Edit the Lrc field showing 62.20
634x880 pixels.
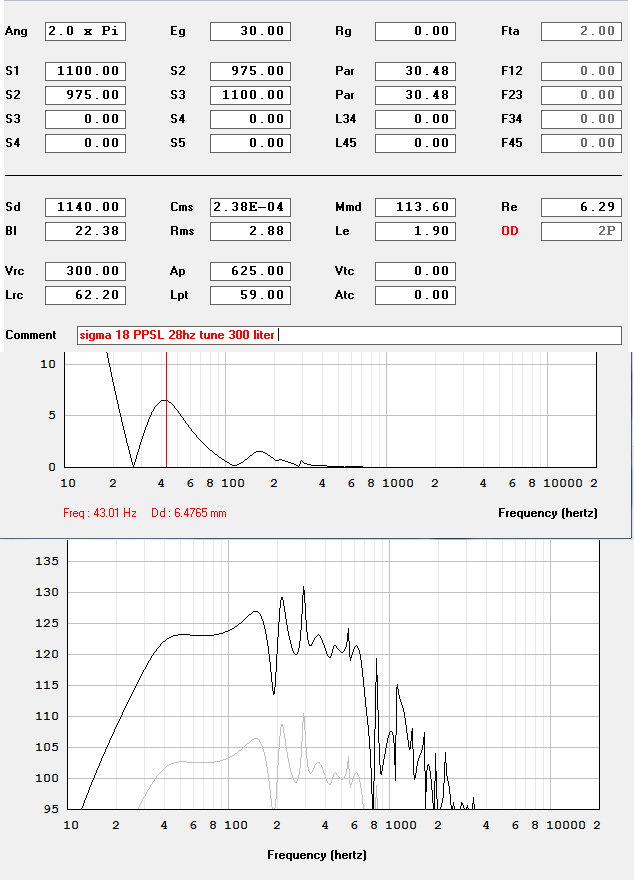coord(85,295)
